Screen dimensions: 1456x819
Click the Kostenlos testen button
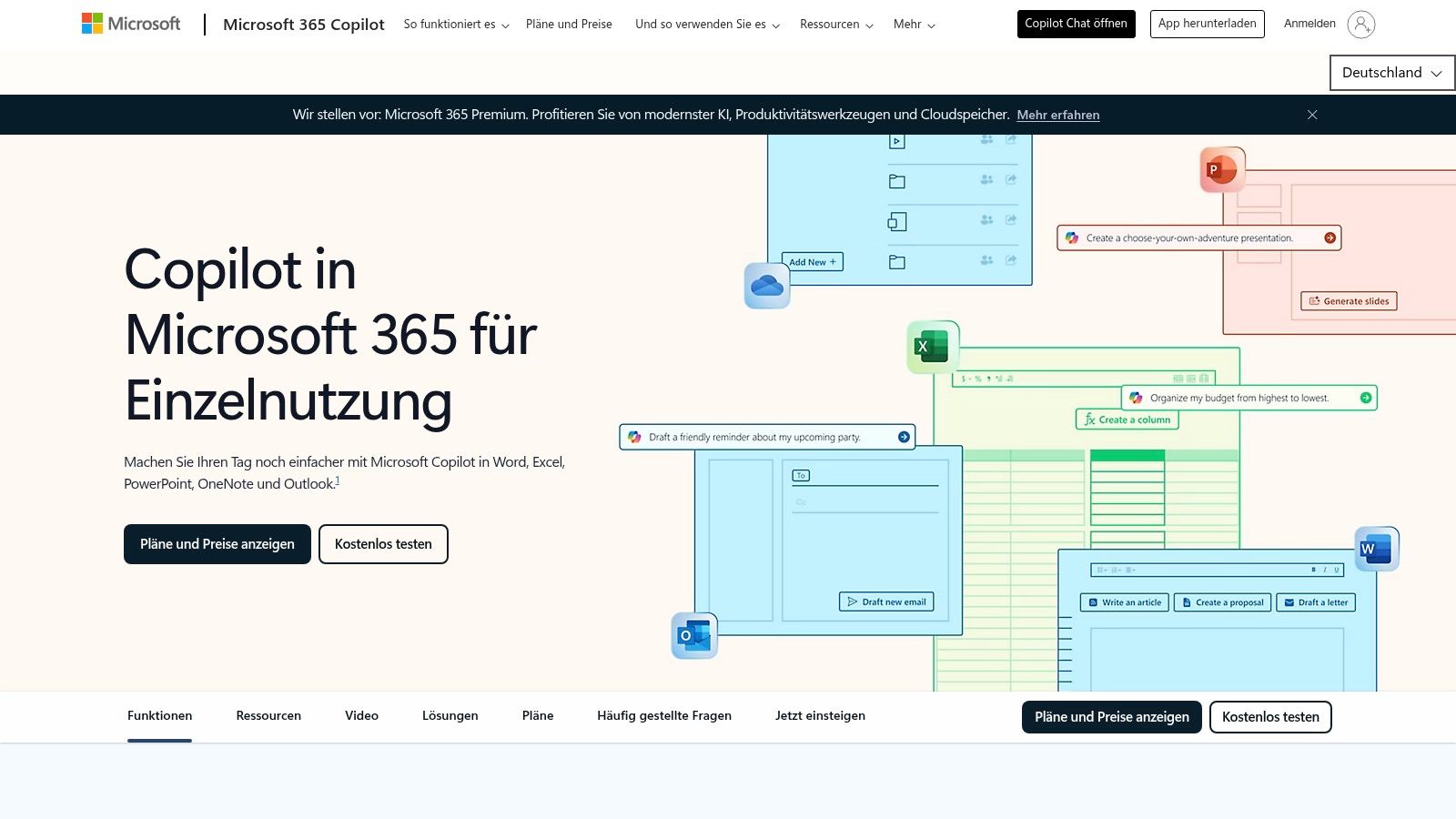[x=383, y=543]
